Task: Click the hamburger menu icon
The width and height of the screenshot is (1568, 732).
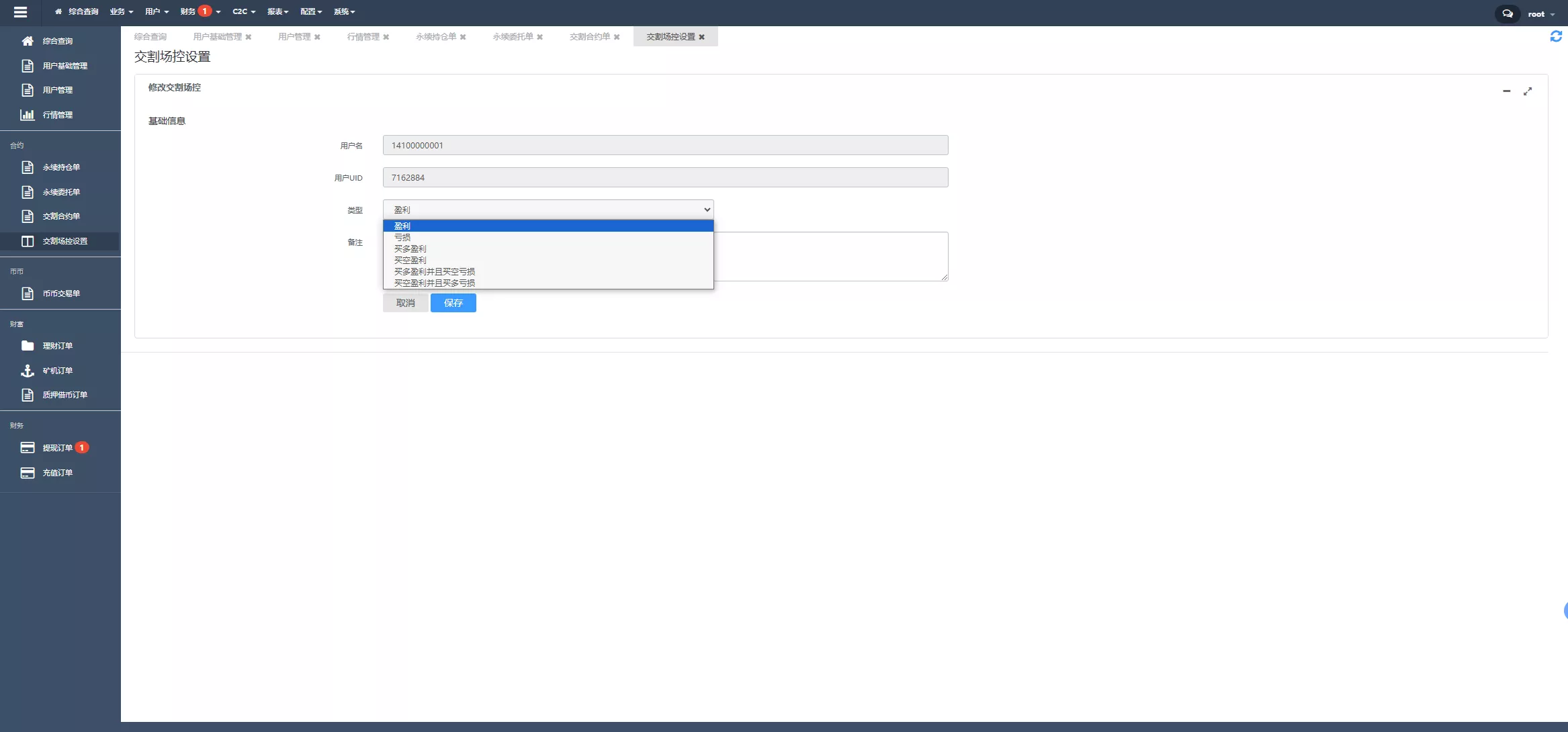Action: point(20,12)
